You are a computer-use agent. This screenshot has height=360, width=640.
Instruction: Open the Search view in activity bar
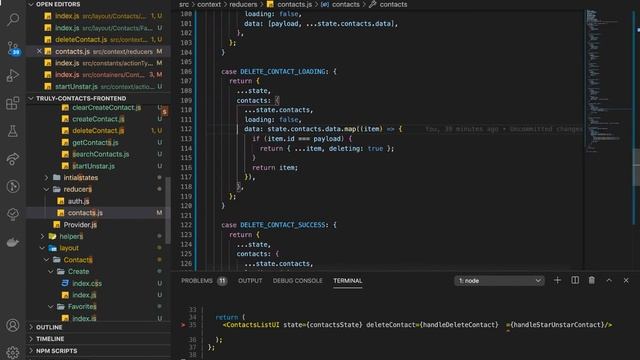click(x=13, y=19)
